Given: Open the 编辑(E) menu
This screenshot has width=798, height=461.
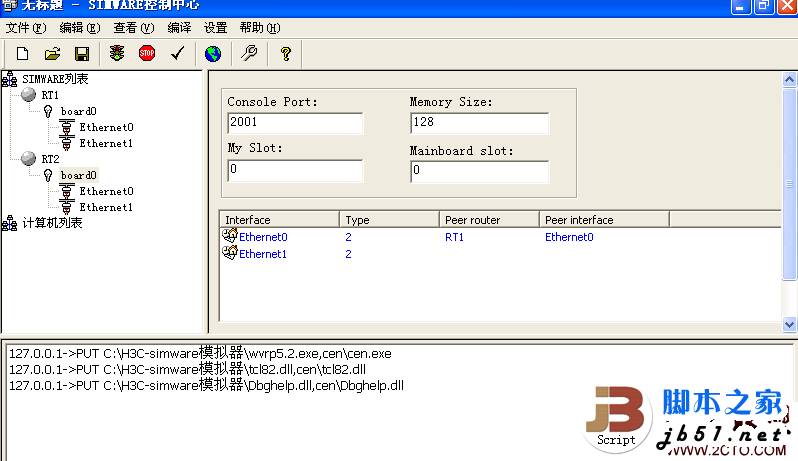Looking at the screenshot, I should tap(80, 28).
